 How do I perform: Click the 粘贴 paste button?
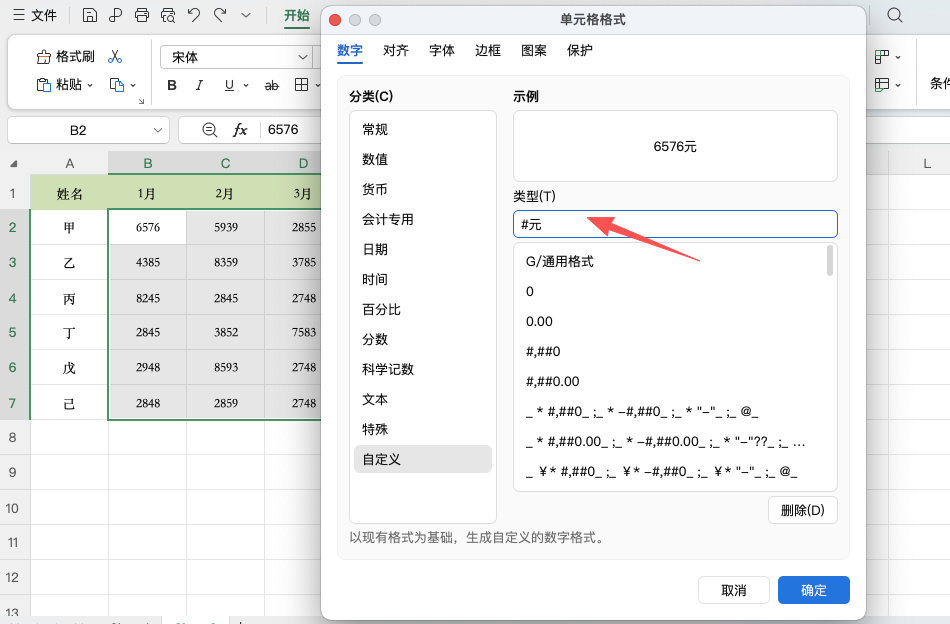[59, 84]
